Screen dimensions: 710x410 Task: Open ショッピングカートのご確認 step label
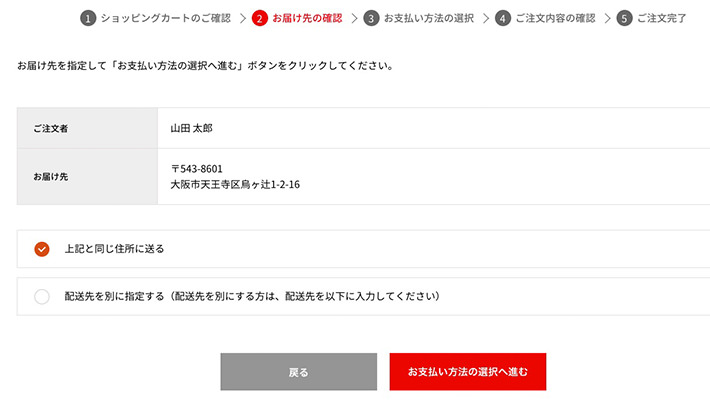[165, 18]
